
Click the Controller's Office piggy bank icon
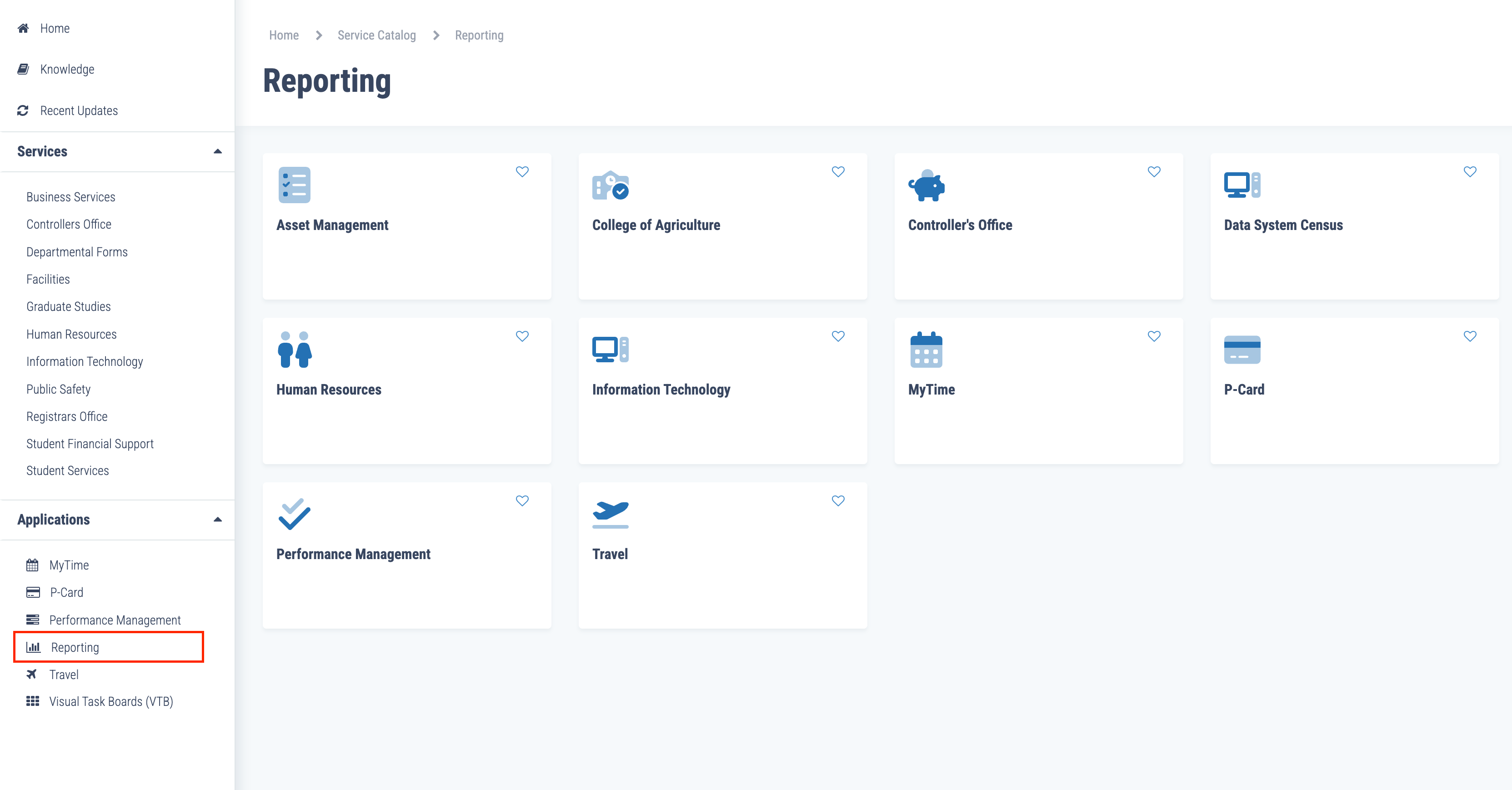click(x=926, y=185)
